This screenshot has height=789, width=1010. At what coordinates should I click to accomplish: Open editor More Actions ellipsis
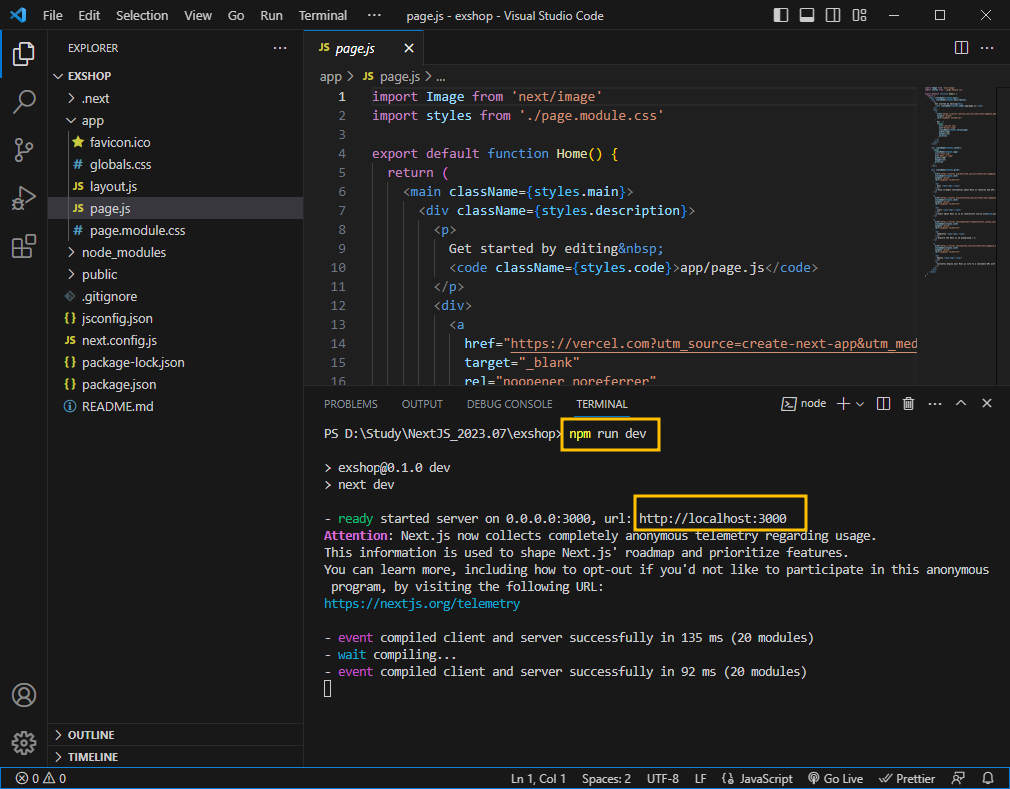click(x=987, y=48)
